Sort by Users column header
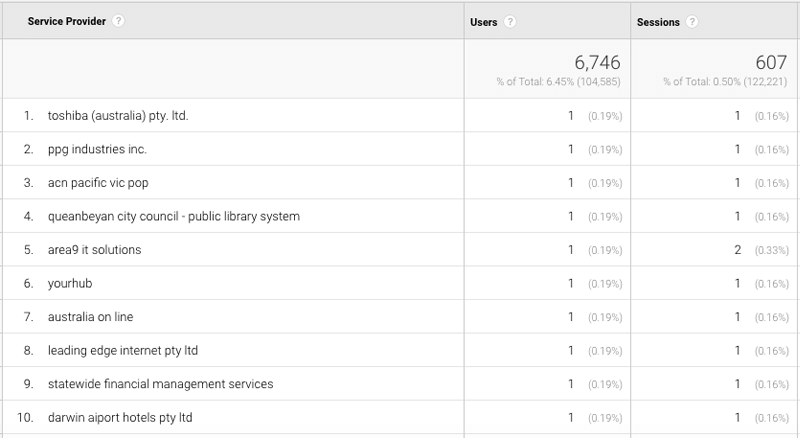 click(483, 22)
